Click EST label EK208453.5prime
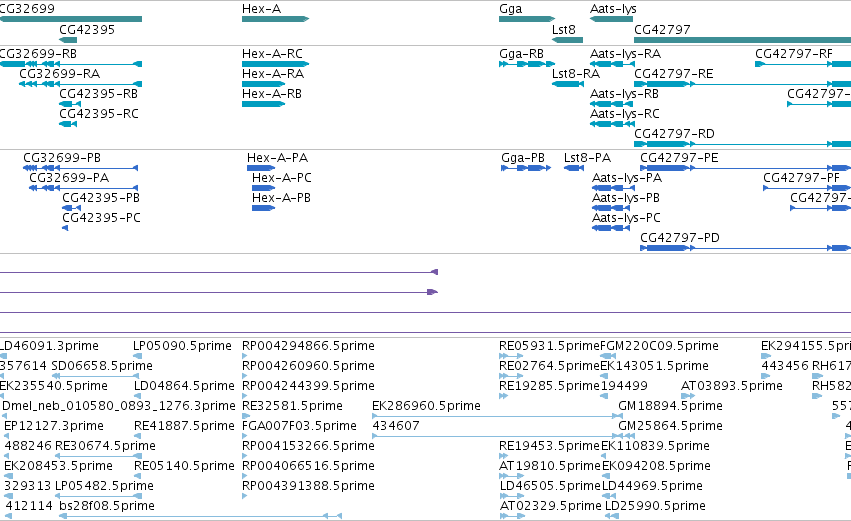 coord(59,467)
